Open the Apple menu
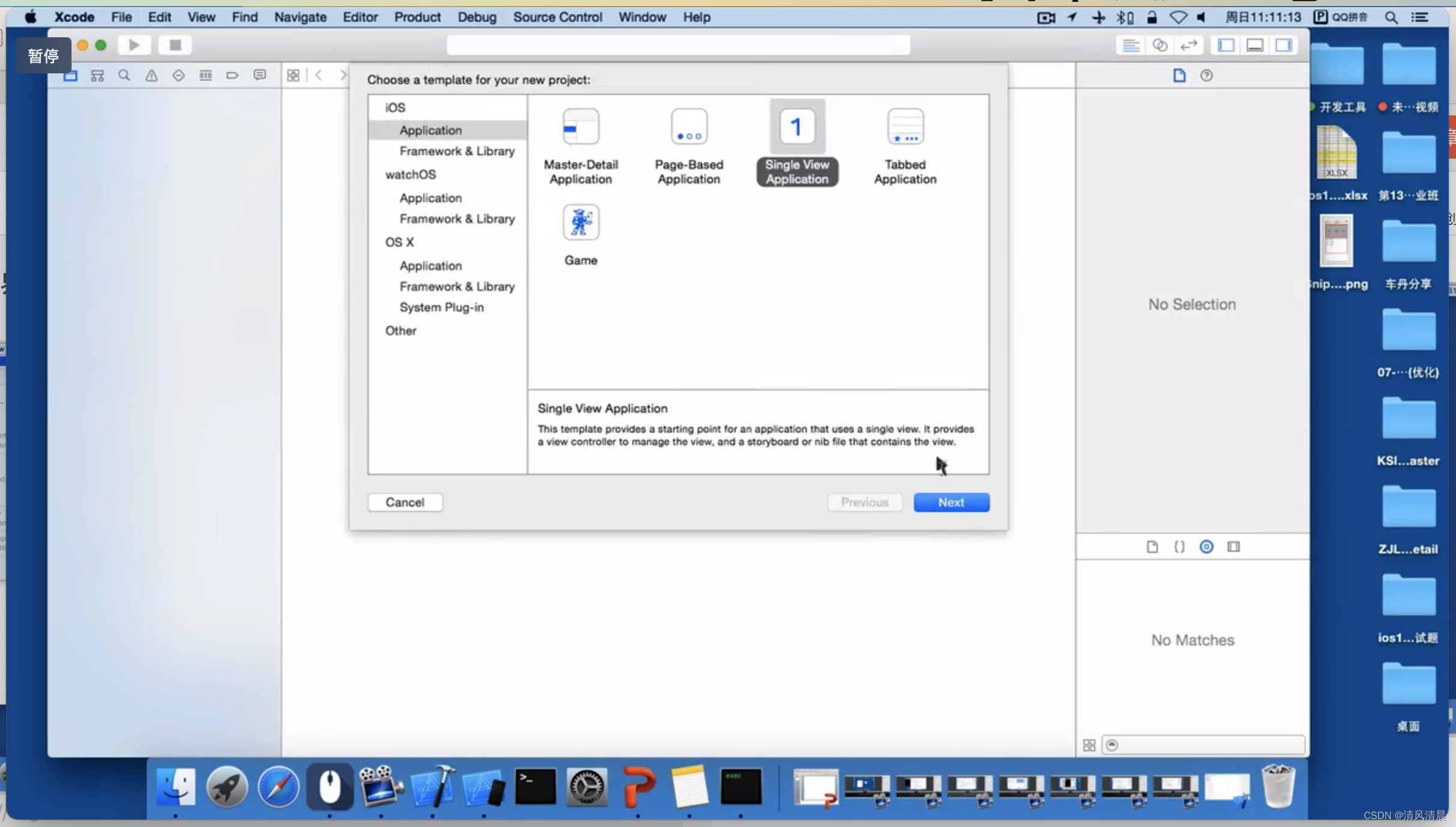This screenshot has height=827, width=1456. pos(30,17)
